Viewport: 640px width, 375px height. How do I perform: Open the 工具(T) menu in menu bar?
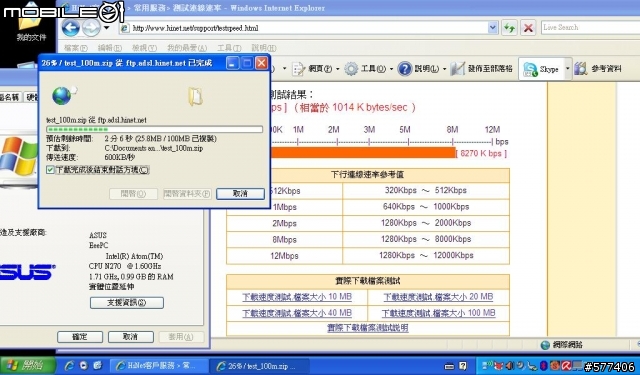pyautogui.click(x=229, y=48)
